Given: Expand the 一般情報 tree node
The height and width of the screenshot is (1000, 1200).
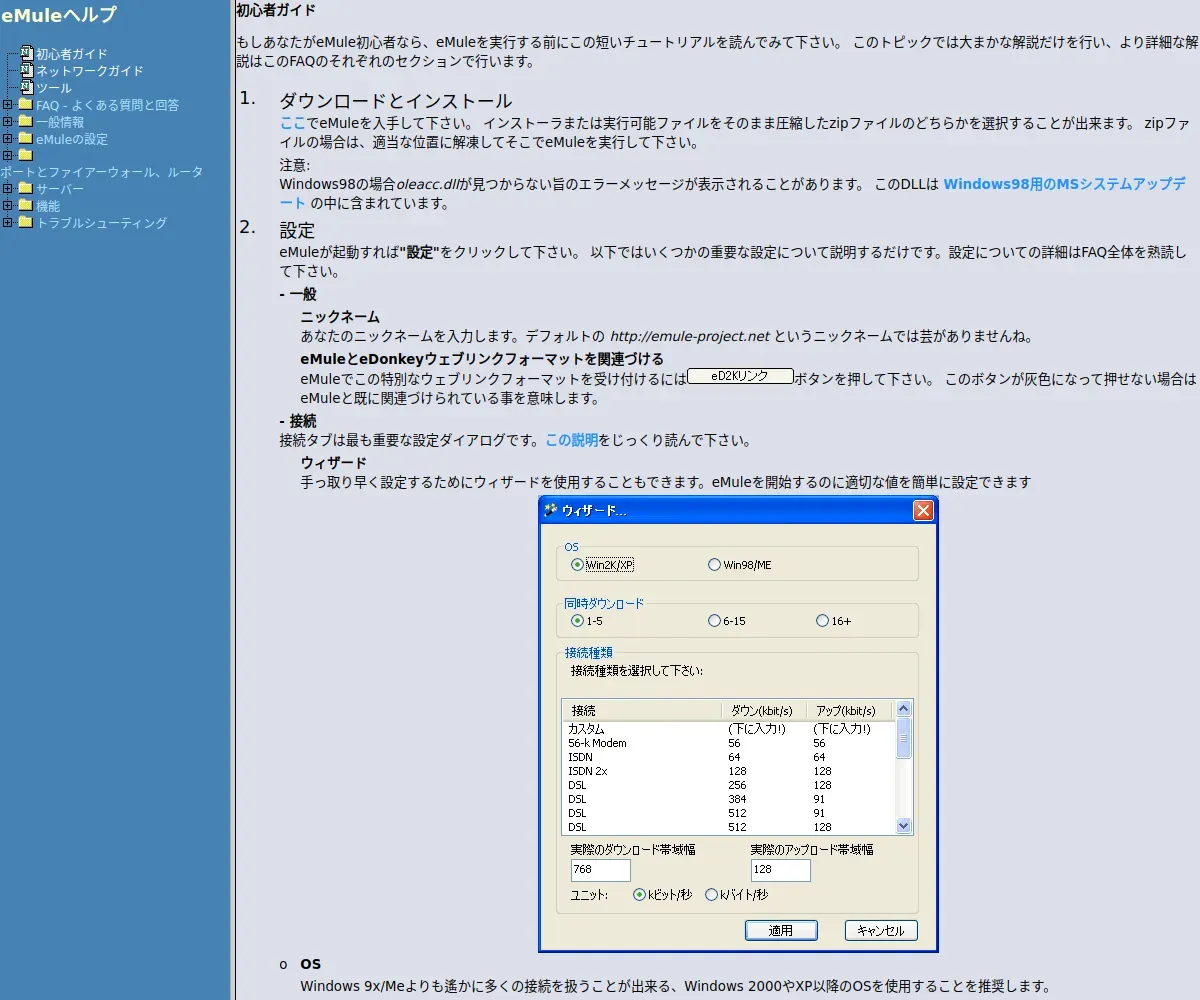Looking at the screenshot, I should pyautogui.click(x=8, y=122).
